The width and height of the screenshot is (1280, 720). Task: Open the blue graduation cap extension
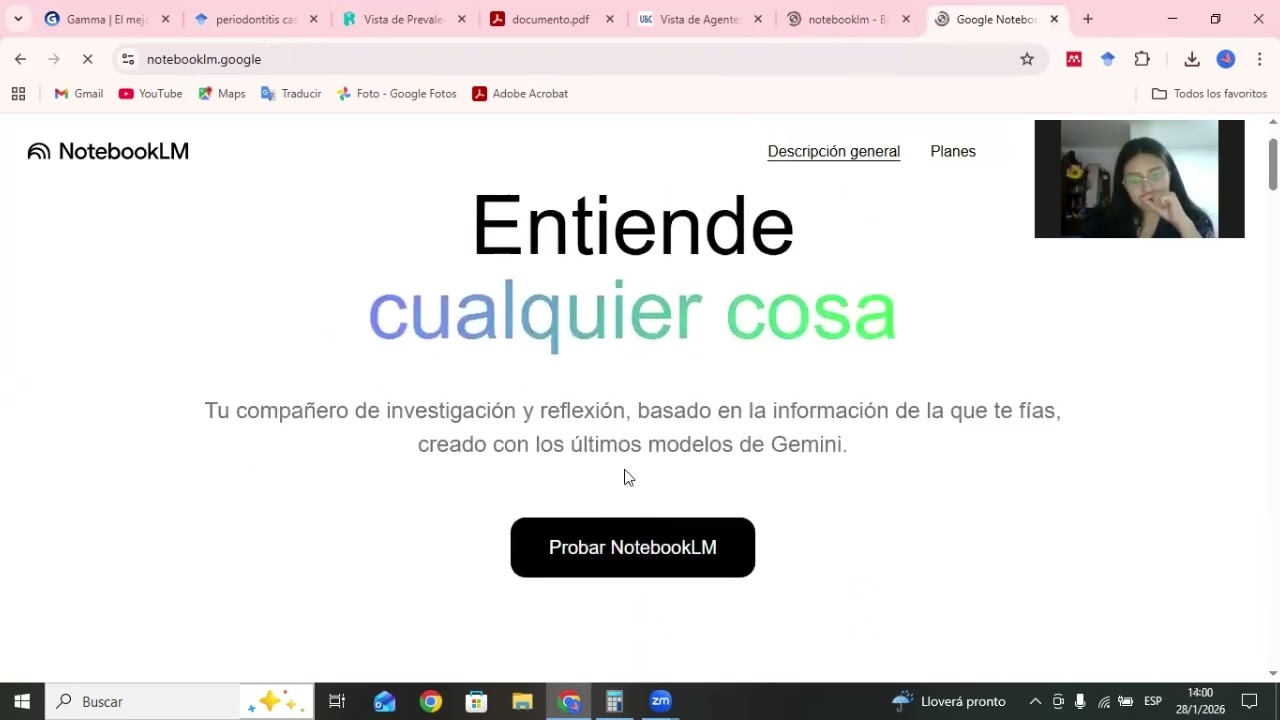point(1108,59)
